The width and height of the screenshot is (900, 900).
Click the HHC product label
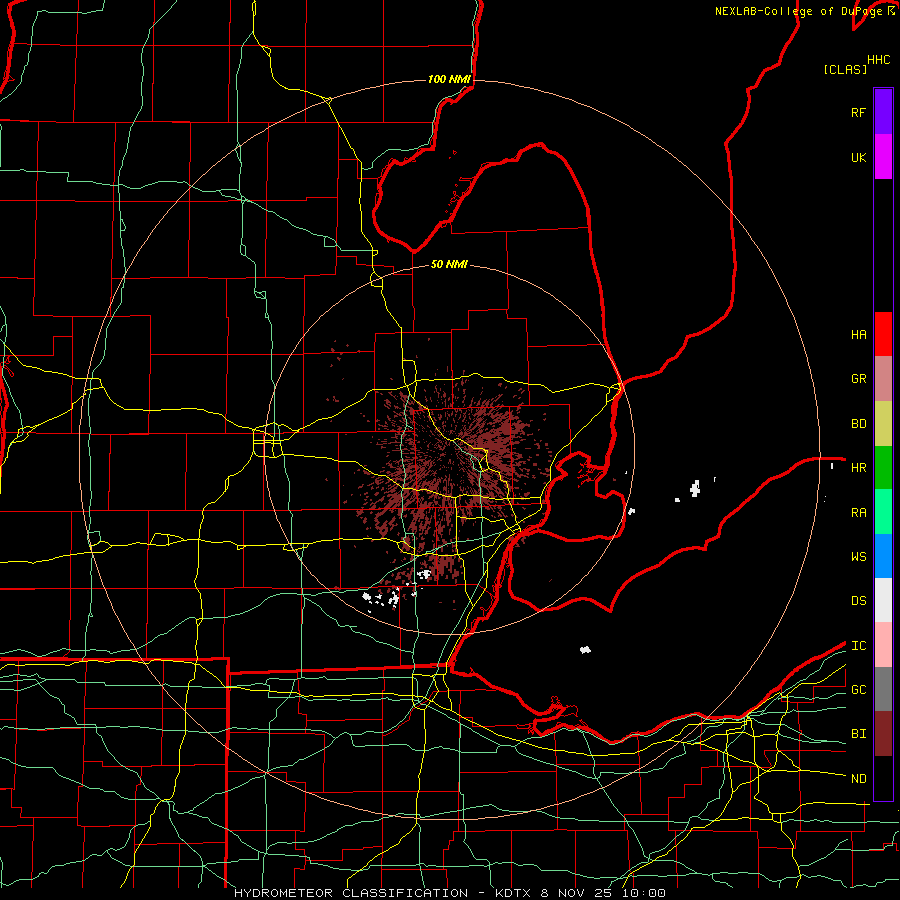(879, 60)
